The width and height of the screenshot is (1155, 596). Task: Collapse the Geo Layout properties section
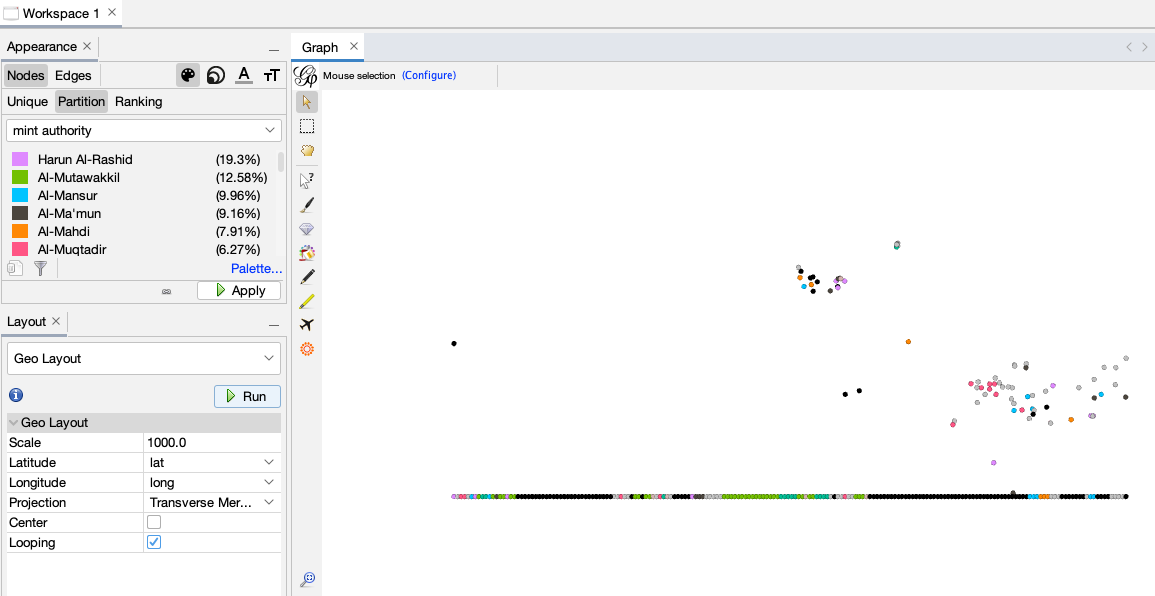click(14, 423)
